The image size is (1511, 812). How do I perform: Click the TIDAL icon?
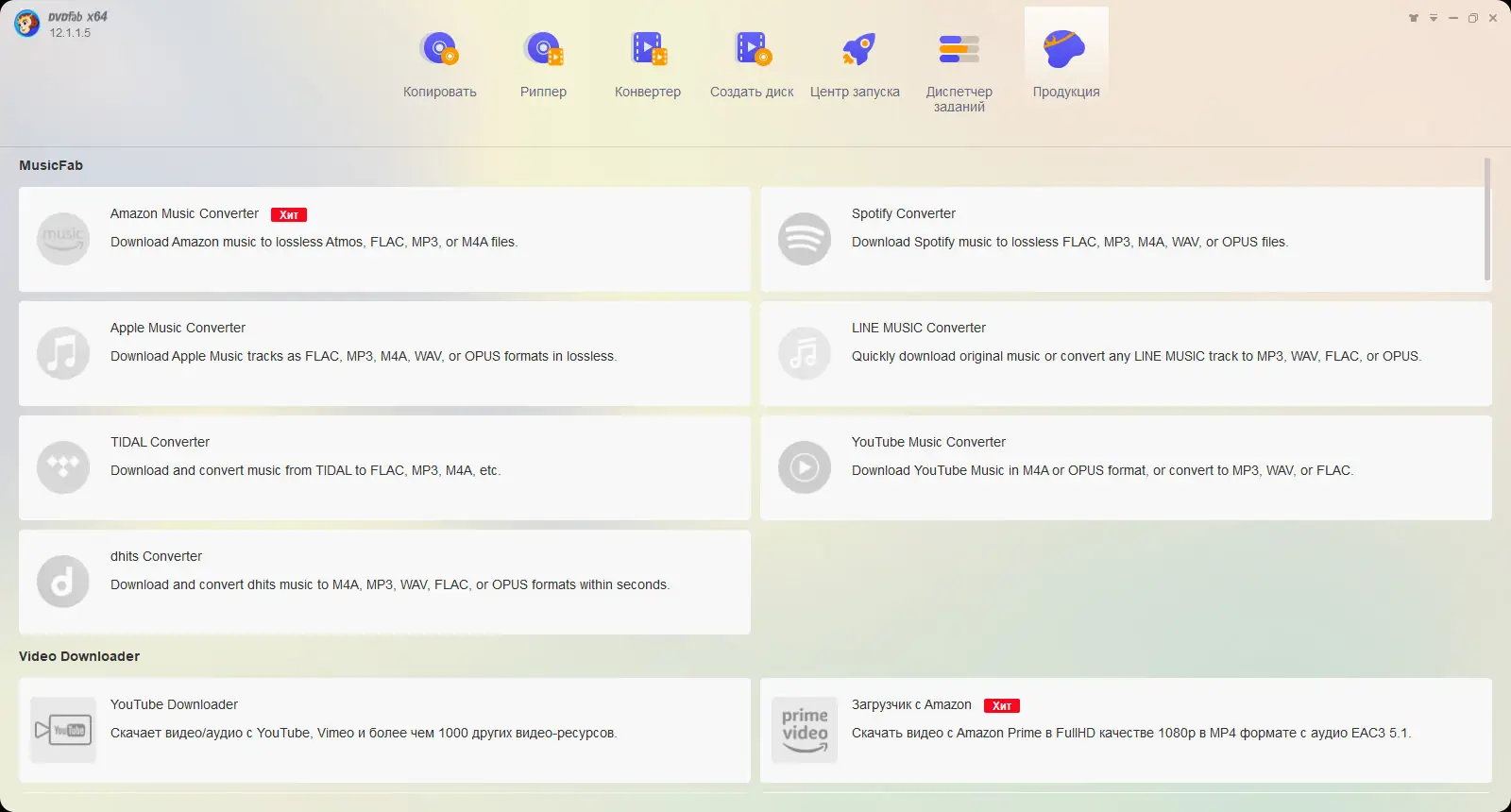click(63, 467)
